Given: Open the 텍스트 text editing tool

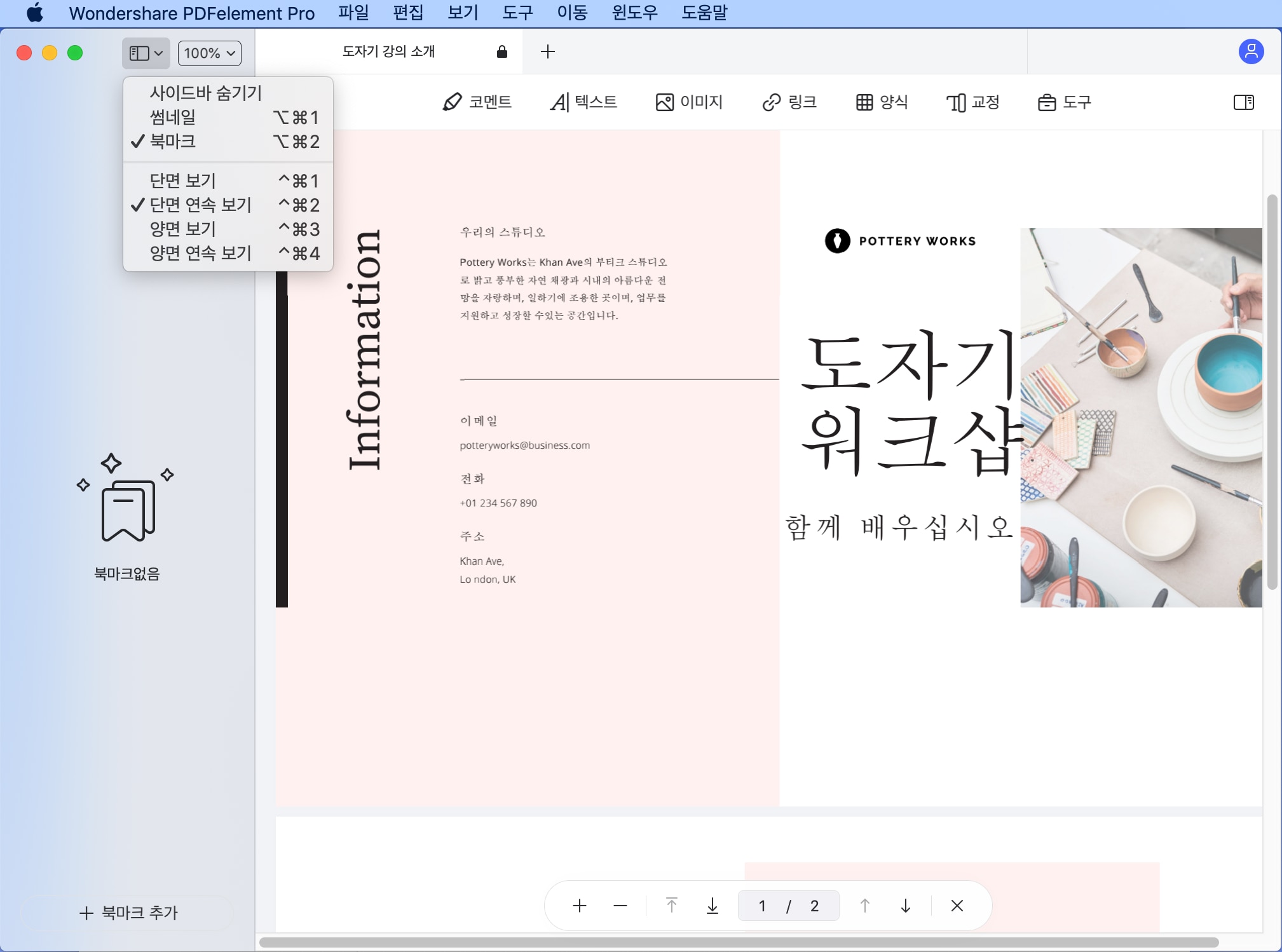Looking at the screenshot, I should (583, 102).
